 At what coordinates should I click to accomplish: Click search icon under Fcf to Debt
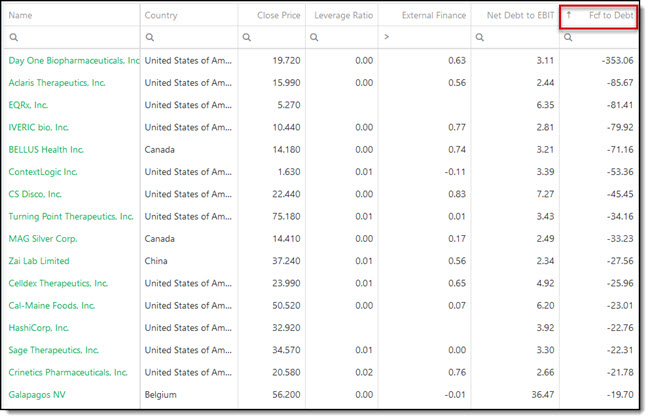(568, 37)
